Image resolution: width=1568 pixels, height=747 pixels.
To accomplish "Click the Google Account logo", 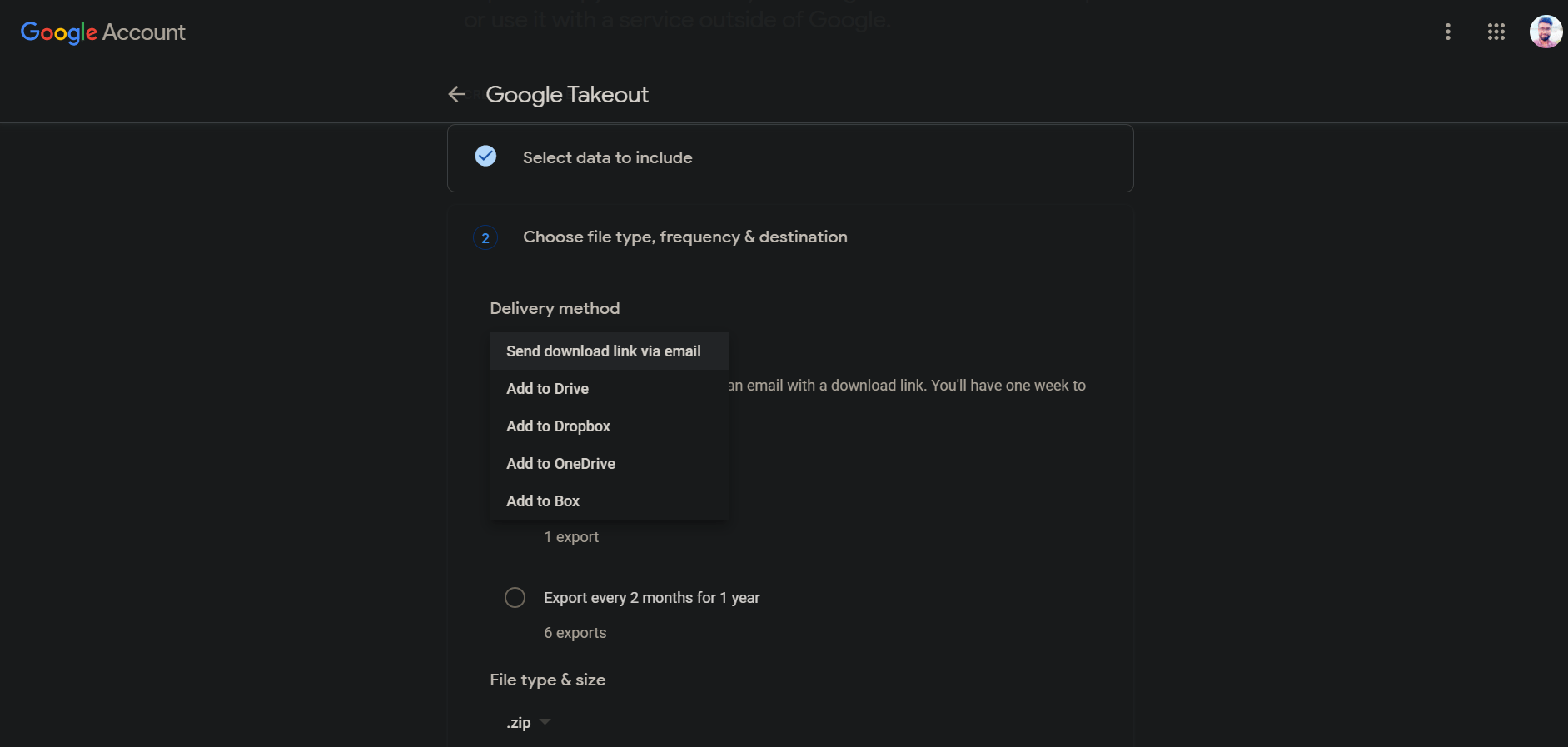I will coord(103,32).
